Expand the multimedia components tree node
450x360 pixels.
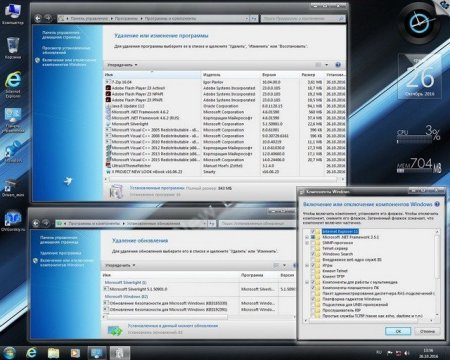pos(307,282)
